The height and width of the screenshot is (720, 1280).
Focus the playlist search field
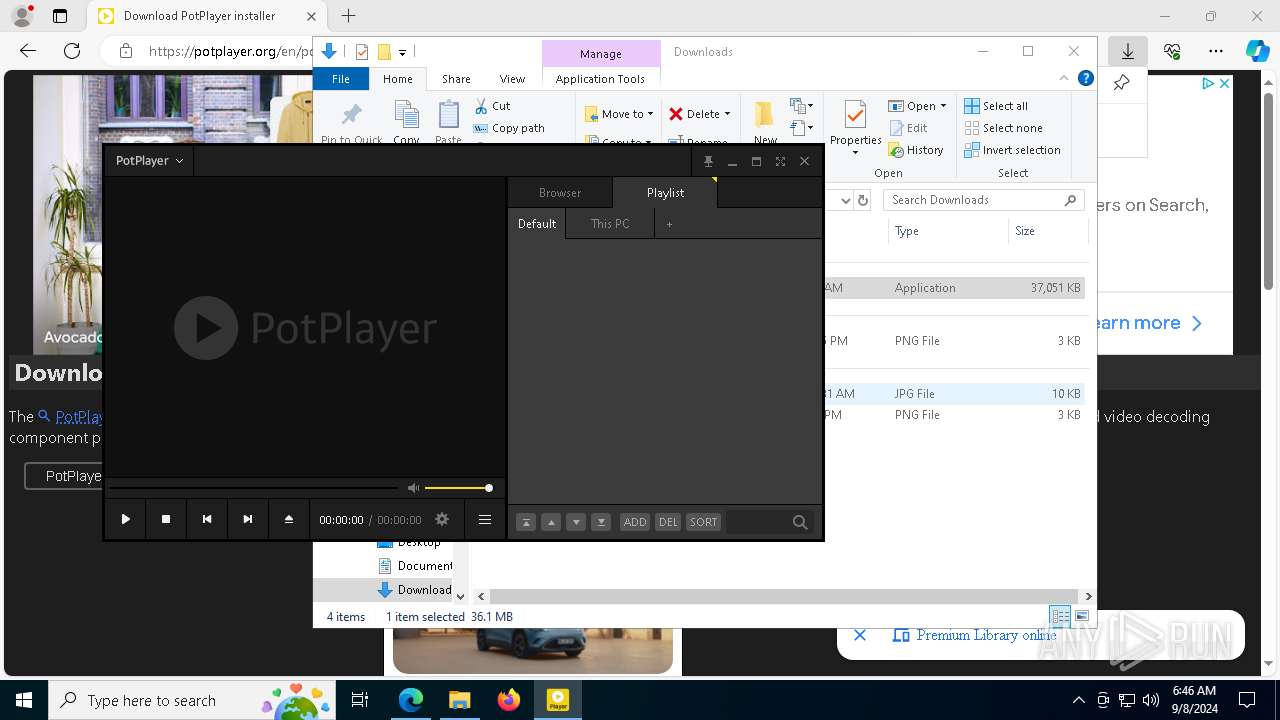tap(758, 522)
